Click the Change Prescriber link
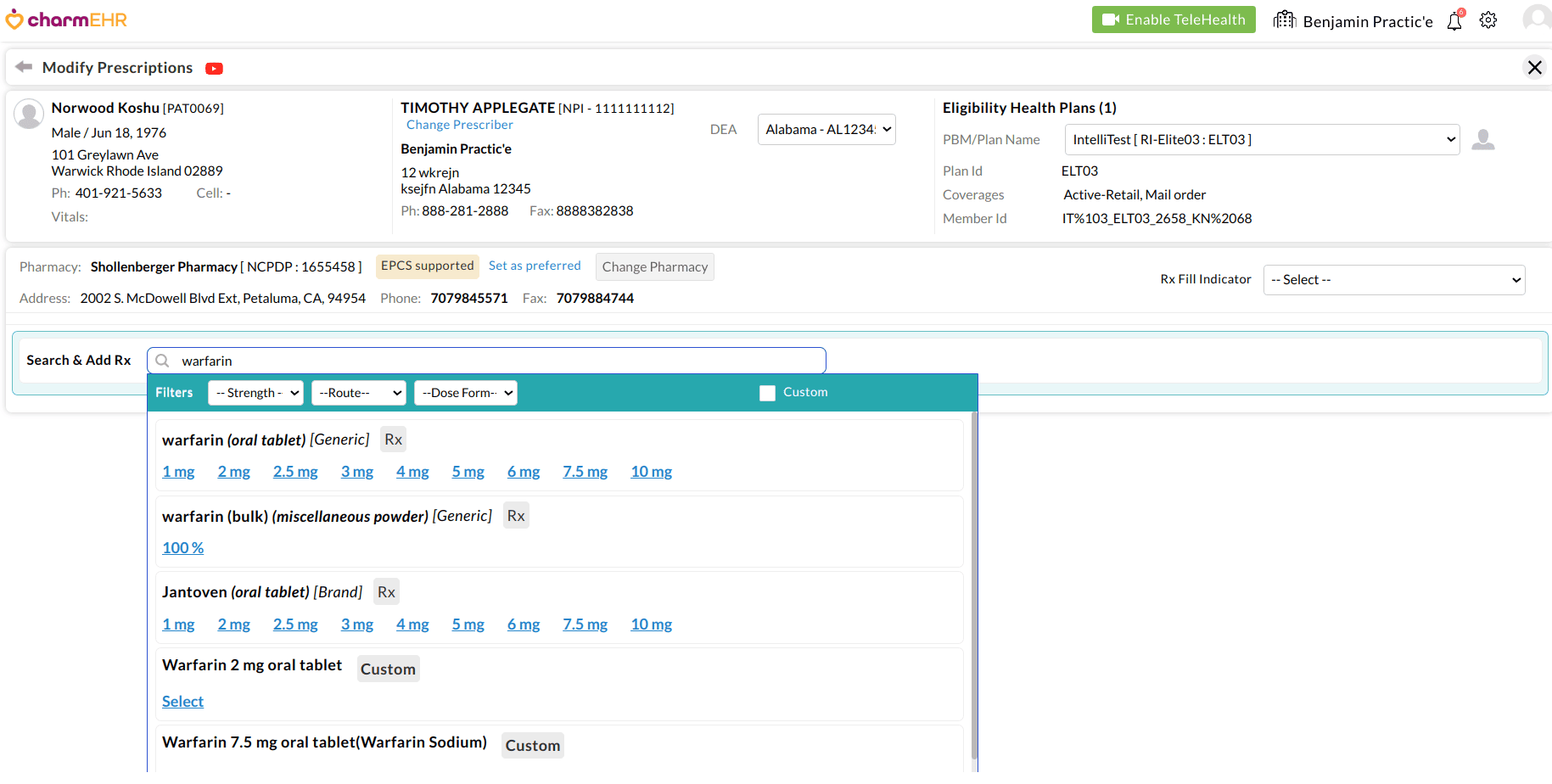Image resolution: width=1552 pixels, height=784 pixels. coord(459,125)
